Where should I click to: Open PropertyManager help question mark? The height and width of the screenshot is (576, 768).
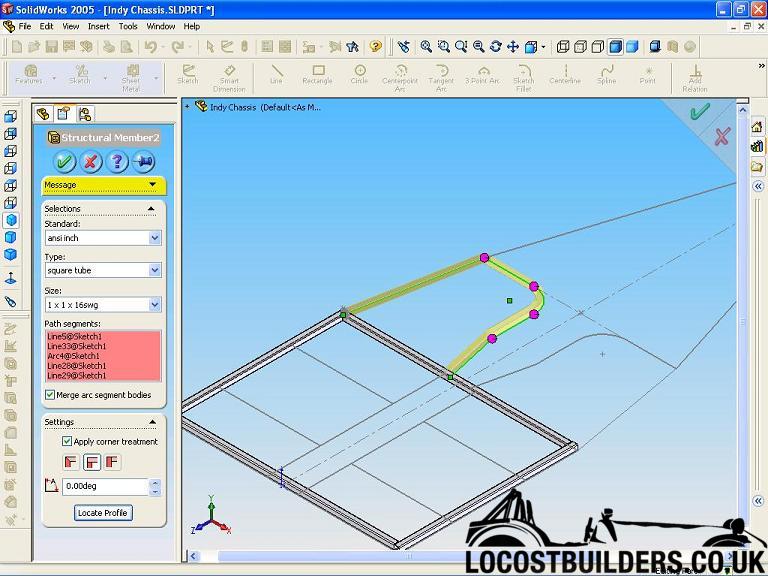coord(117,161)
